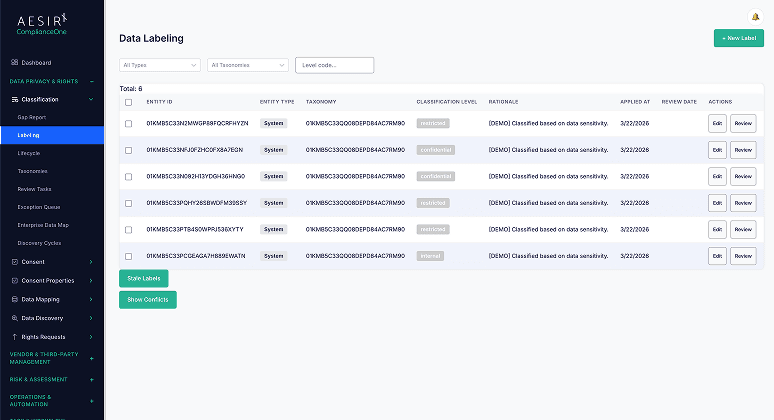This screenshot has width=774, height=420.
Task: Click the Dashboard icon in sidebar
Action: pos(13,63)
